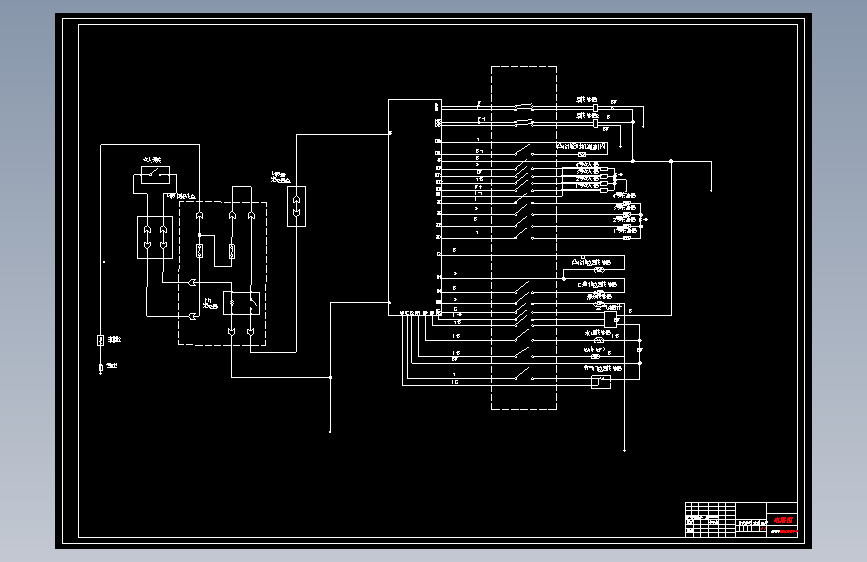Select the relay box with coil and contact
This screenshot has height=562, width=867.
pyautogui.click(x=242, y=303)
